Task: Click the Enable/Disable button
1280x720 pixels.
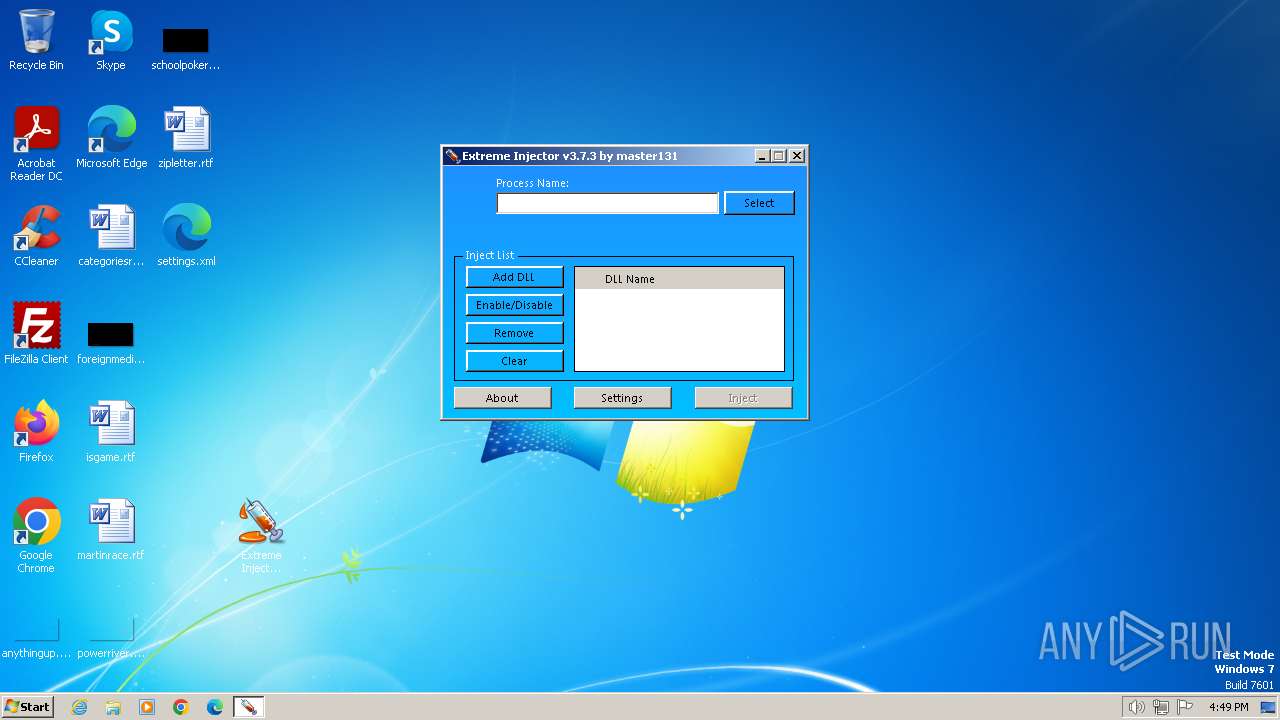Action: click(x=514, y=305)
